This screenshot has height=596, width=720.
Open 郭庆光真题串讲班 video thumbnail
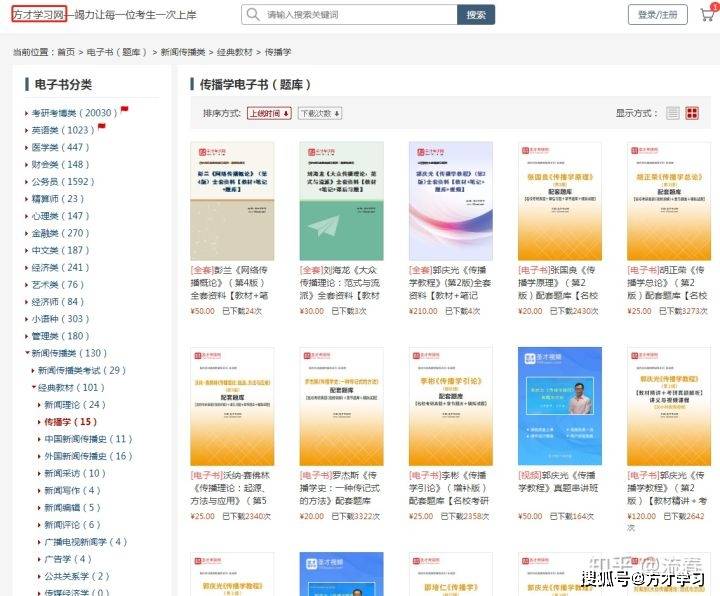point(560,406)
